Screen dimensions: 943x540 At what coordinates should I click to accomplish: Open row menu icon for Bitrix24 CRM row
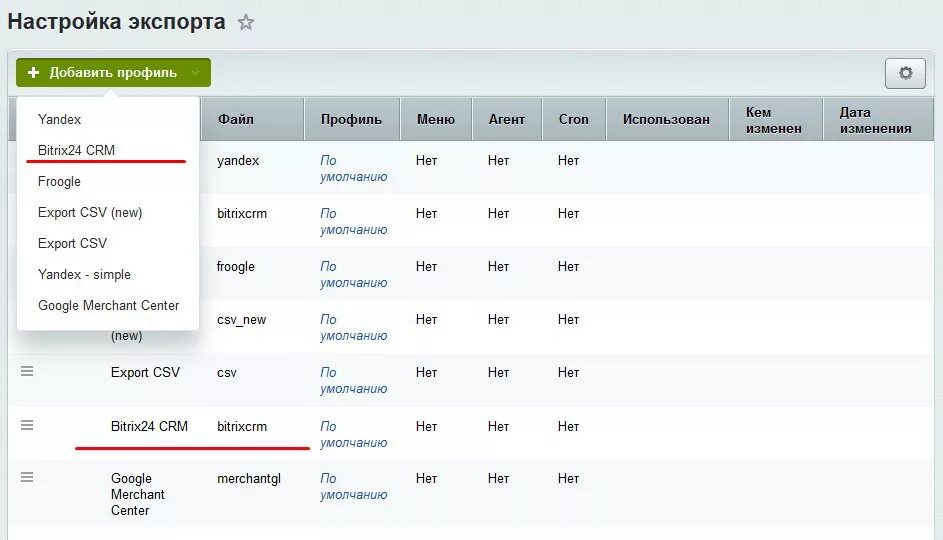(x=27, y=425)
